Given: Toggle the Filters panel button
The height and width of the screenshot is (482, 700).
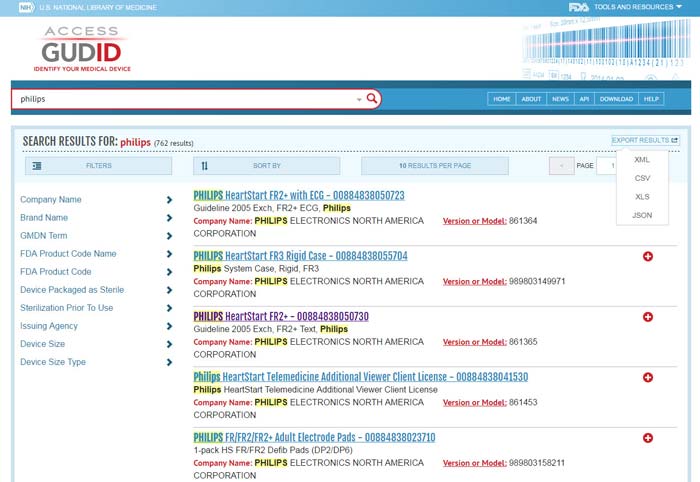Looking at the screenshot, I should [x=98, y=166].
